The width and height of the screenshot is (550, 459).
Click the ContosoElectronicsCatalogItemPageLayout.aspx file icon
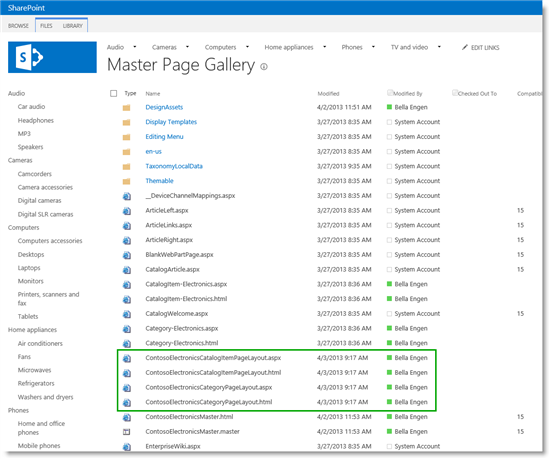pyautogui.click(x=127, y=358)
